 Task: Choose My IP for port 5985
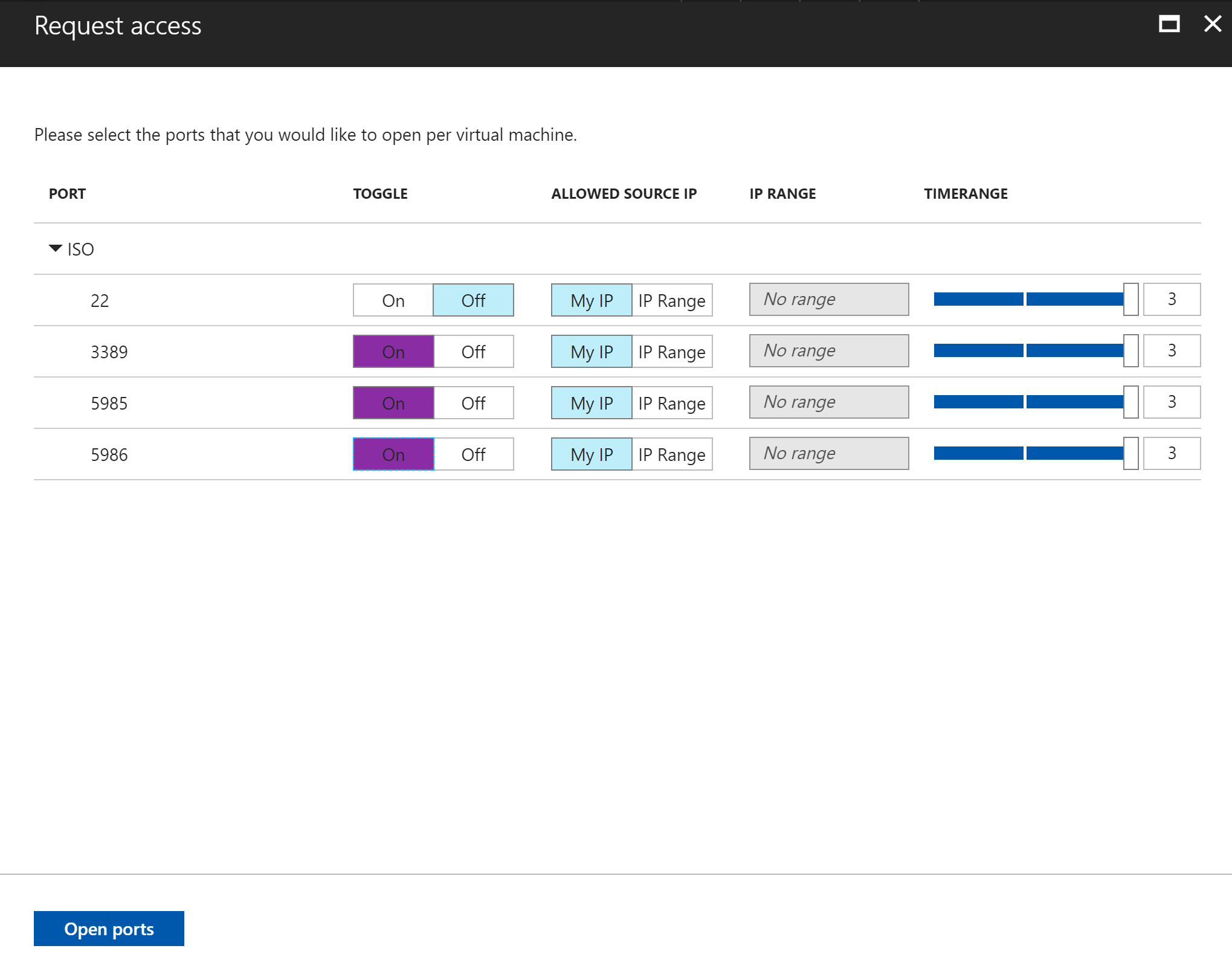592,403
